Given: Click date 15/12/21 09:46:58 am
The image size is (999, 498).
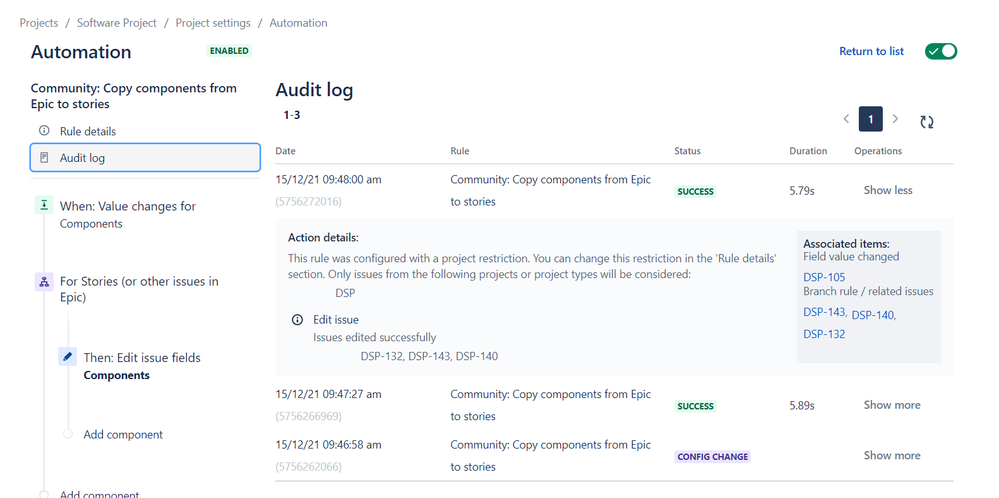Looking at the screenshot, I should coord(328,445).
